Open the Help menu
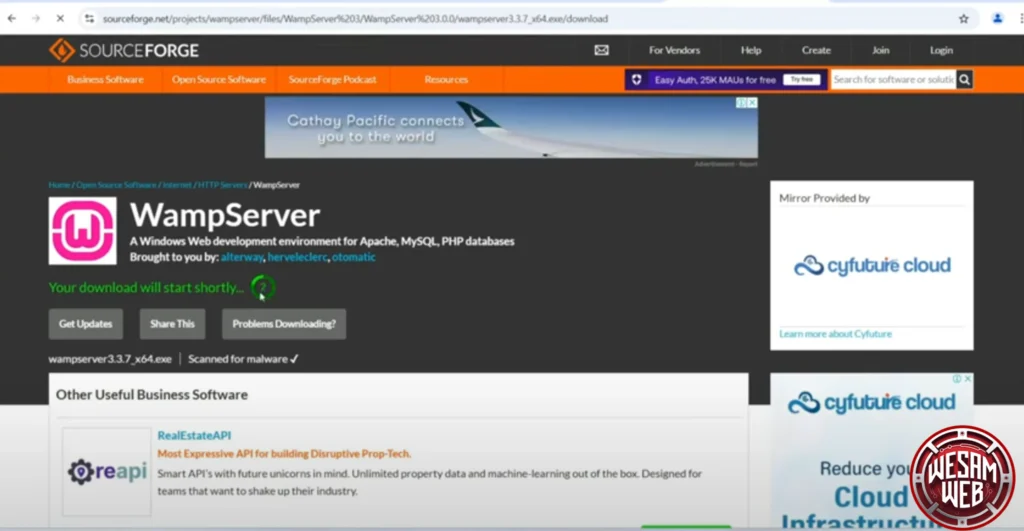 click(751, 50)
